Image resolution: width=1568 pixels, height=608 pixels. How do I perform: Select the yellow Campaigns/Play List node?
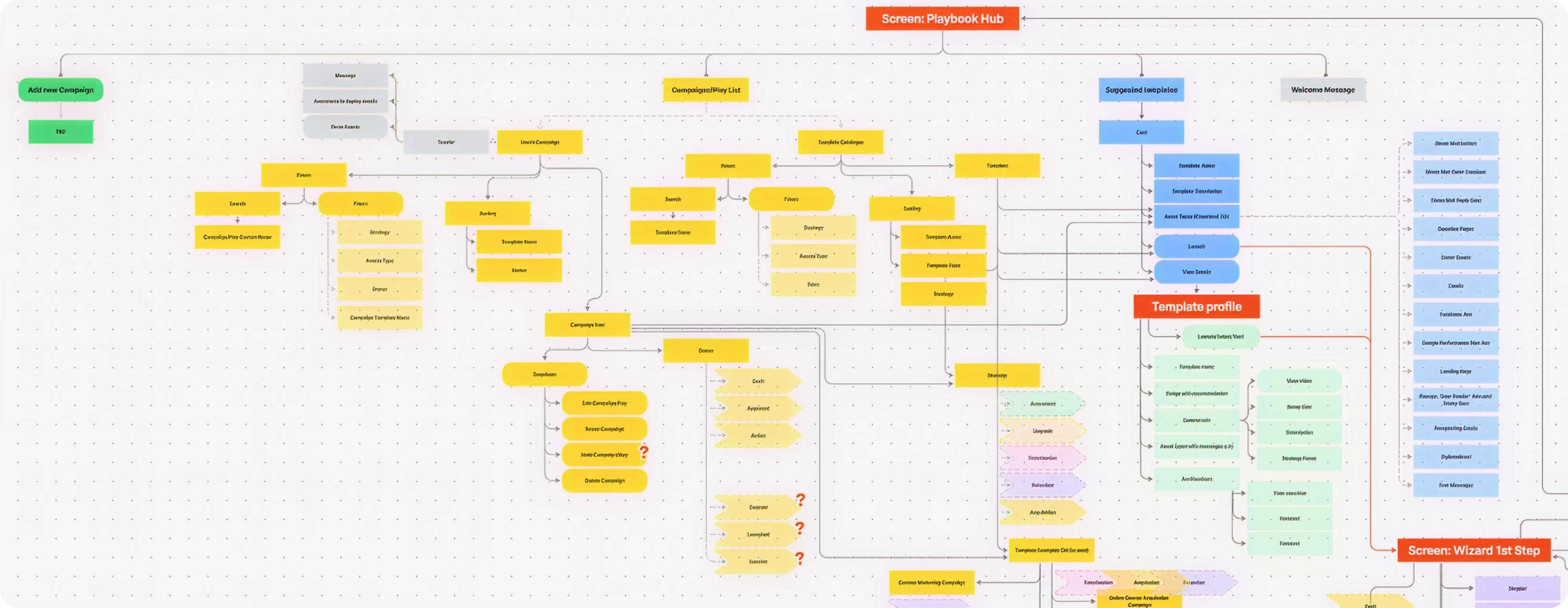coord(707,90)
